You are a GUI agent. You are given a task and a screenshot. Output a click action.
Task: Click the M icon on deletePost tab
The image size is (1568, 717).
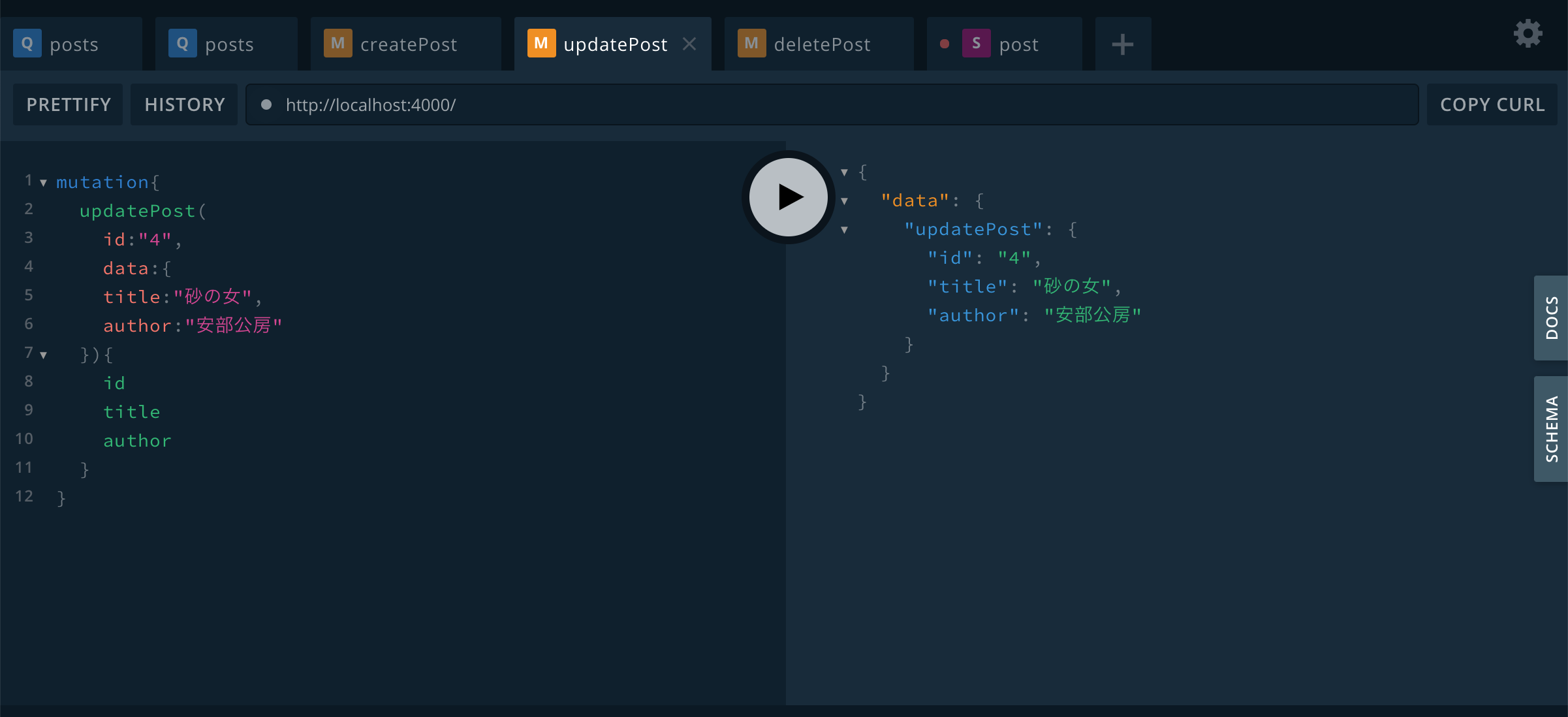[x=751, y=44]
